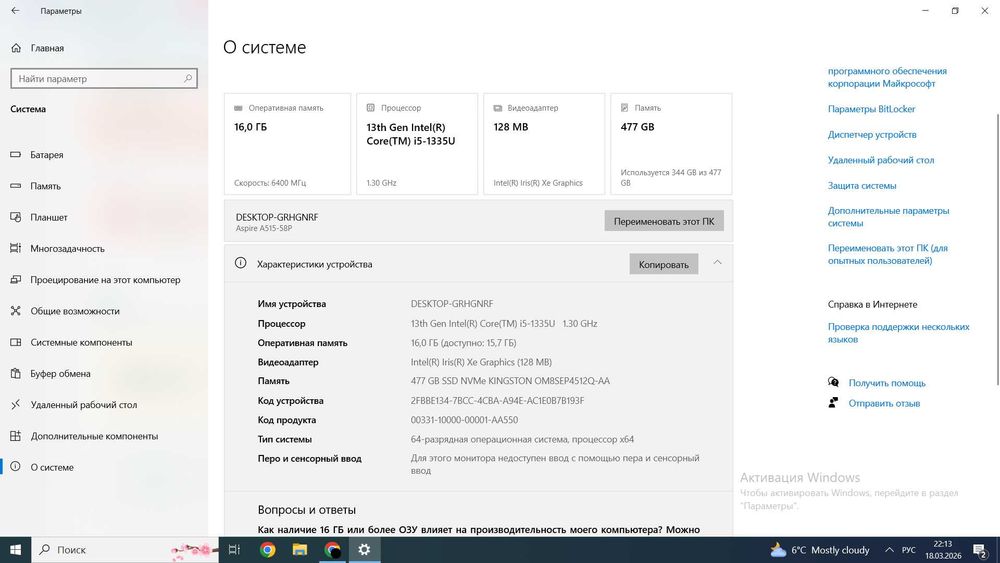Show hidden tray icons chevron
1000x563 pixels.
pyautogui.click(x=889, y=550)
